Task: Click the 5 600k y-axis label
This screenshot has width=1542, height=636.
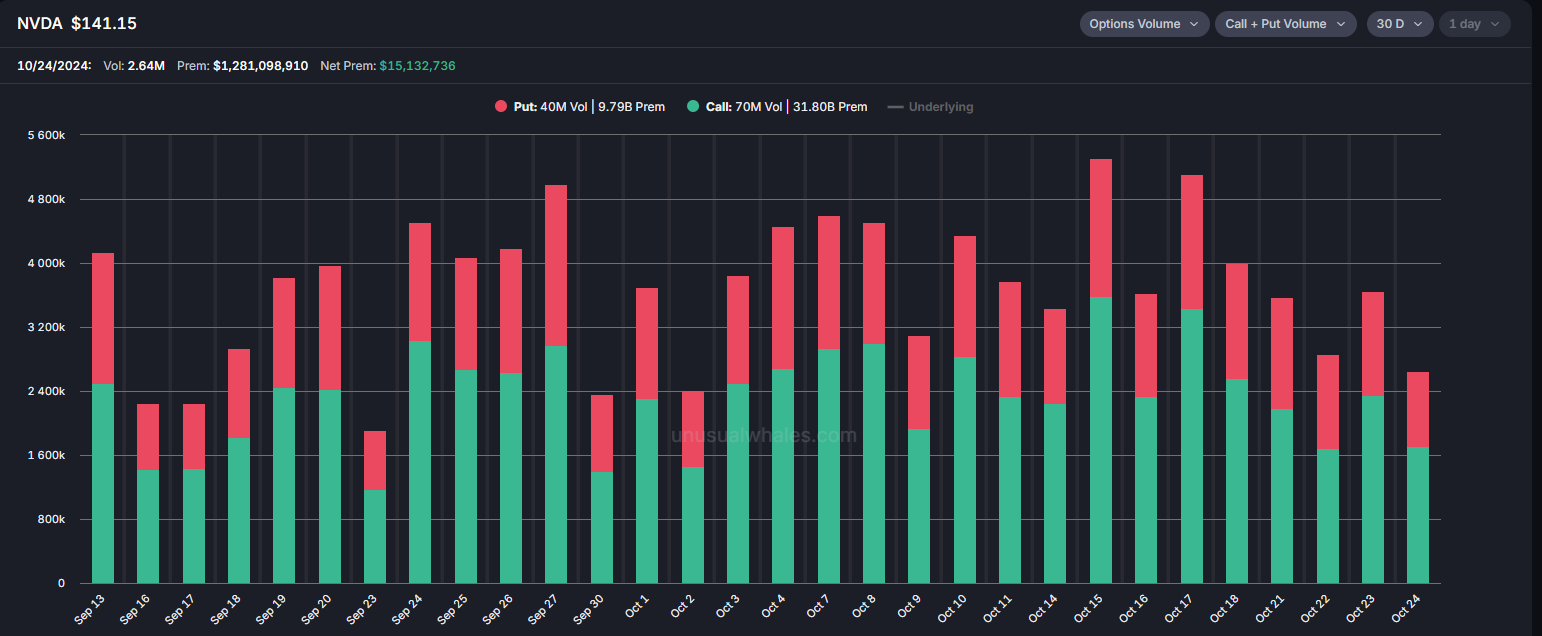Action: click(45, 135)
